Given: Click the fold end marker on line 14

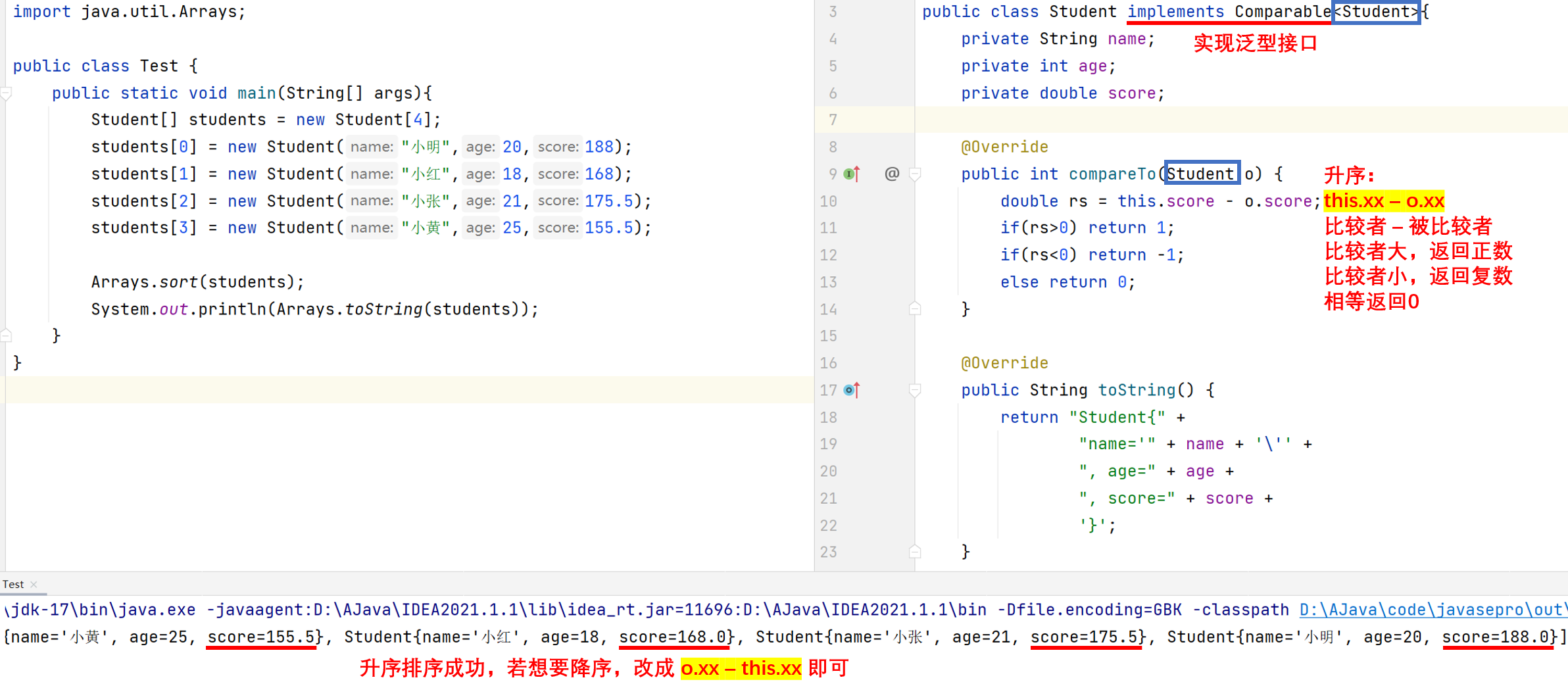Looking at the screenshot, I should point(915,308).
